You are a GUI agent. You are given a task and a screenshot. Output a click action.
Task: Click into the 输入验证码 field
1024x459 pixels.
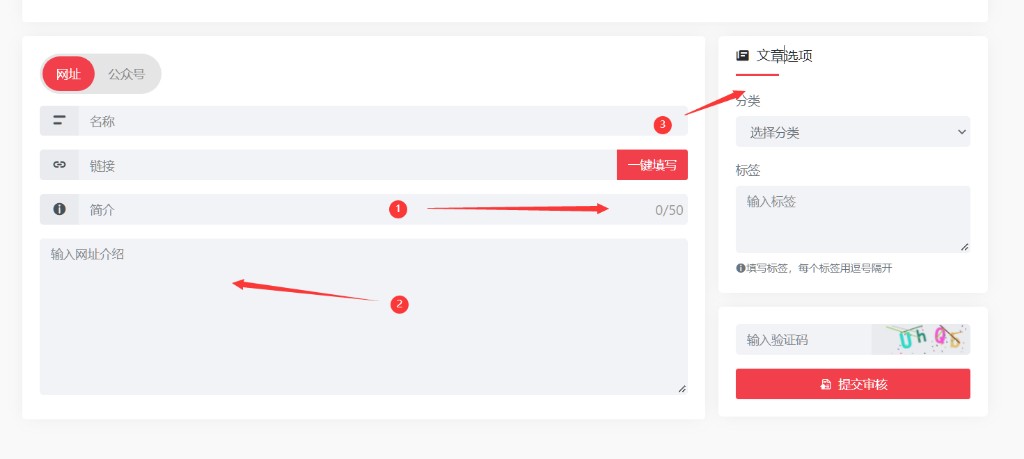[803, 340]
